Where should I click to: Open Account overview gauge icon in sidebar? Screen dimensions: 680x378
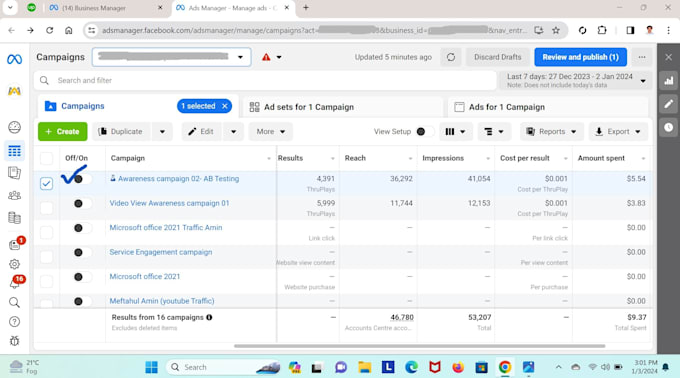pyautogui.click(x=14, y=127)
